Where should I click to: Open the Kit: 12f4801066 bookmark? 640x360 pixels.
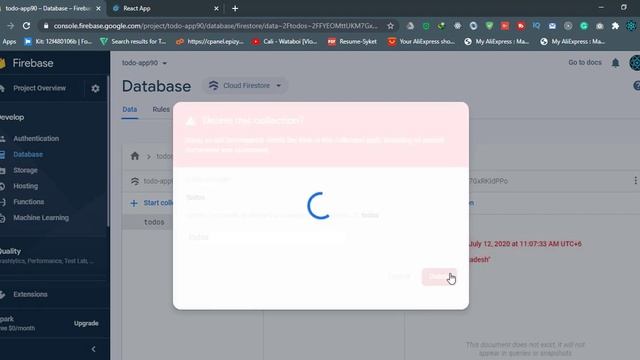coord(58,42)
